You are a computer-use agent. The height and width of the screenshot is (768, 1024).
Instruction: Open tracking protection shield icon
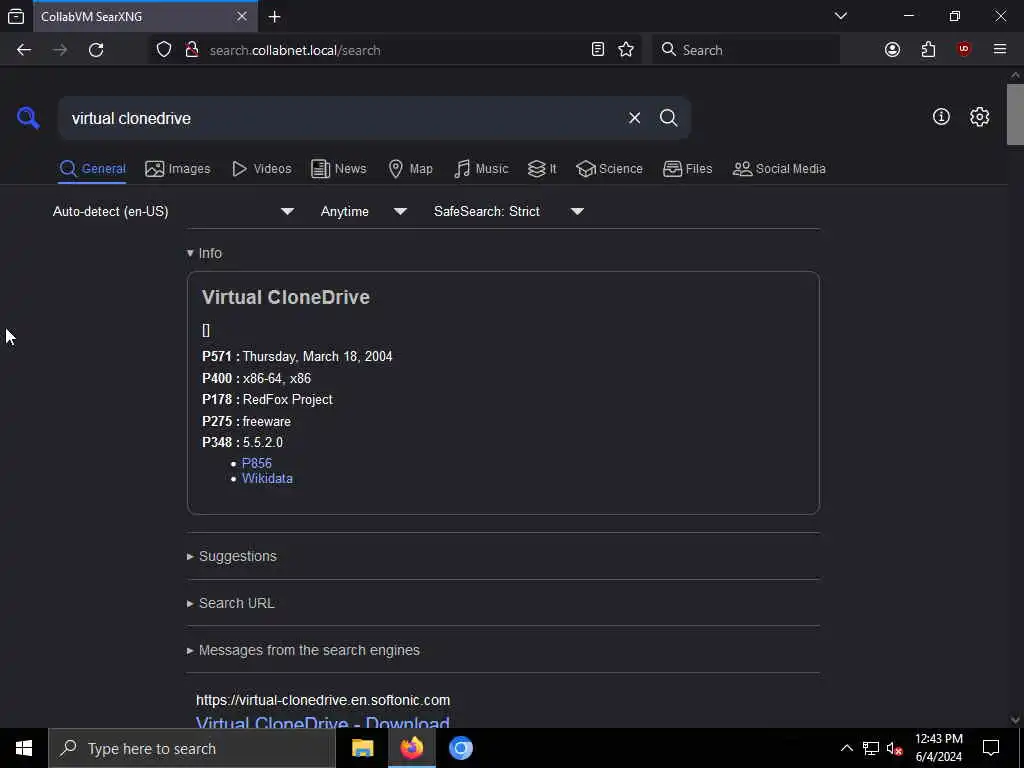[164, 50]
